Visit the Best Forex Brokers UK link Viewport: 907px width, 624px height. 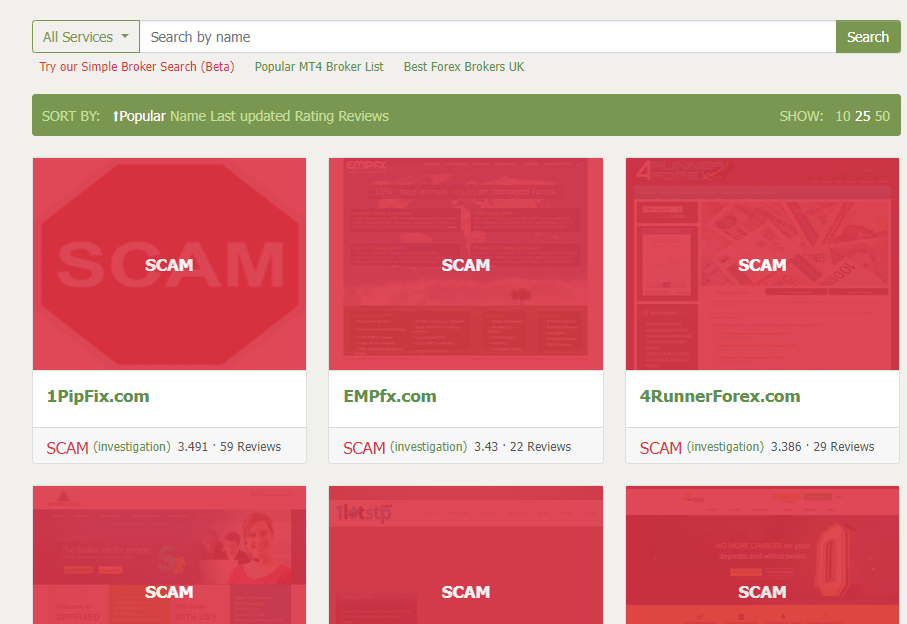[464, 67]
